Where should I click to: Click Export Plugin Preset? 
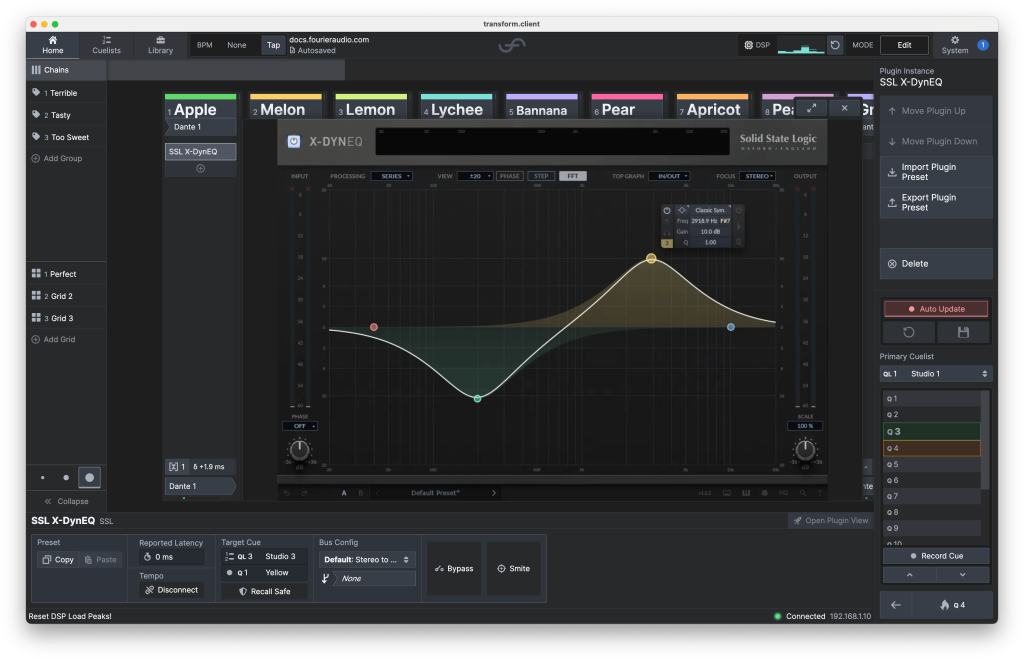click(x=936, y=202)
